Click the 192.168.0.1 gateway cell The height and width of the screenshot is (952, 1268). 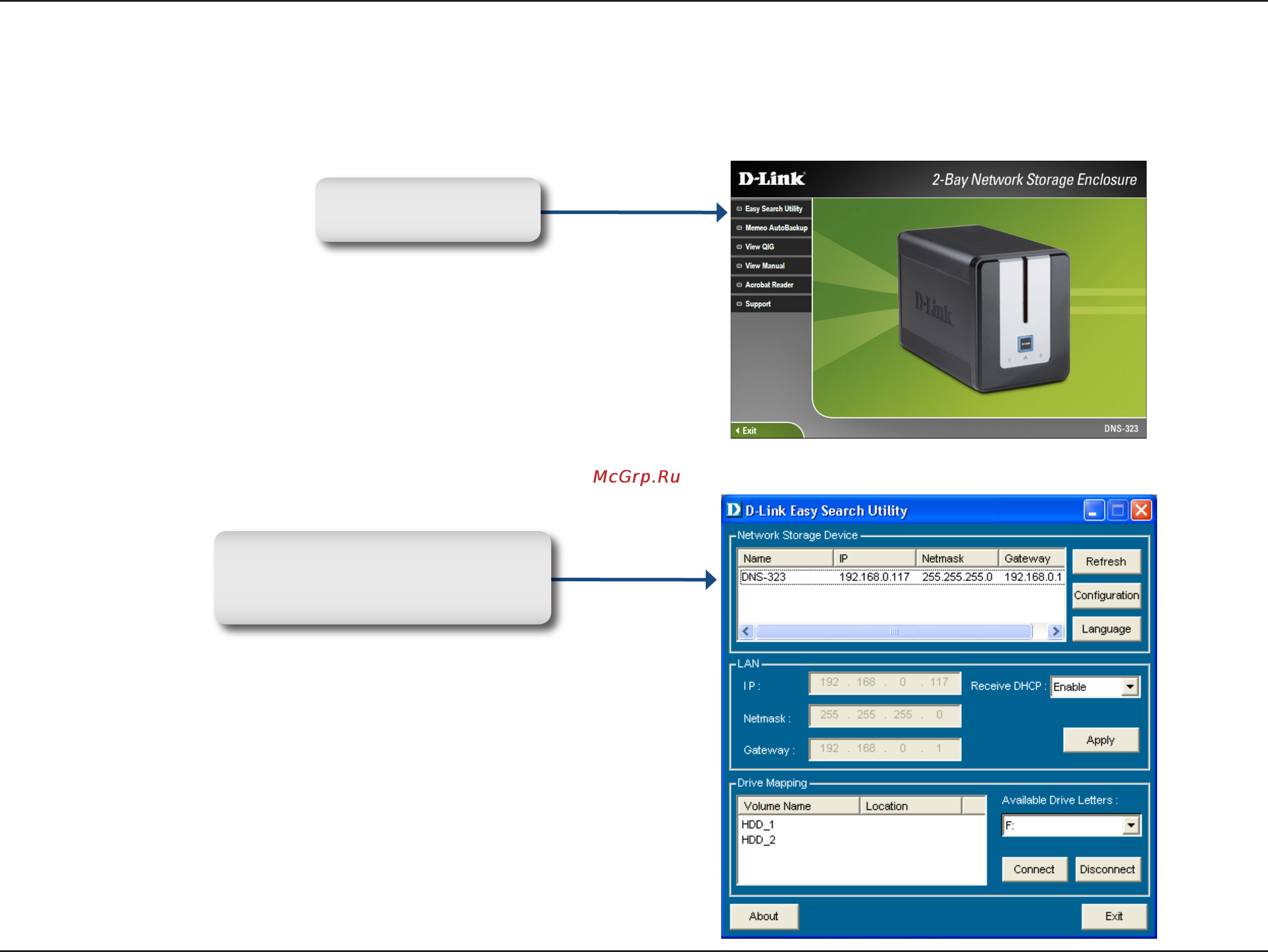pyautogui.click(x=1033, y=576)
